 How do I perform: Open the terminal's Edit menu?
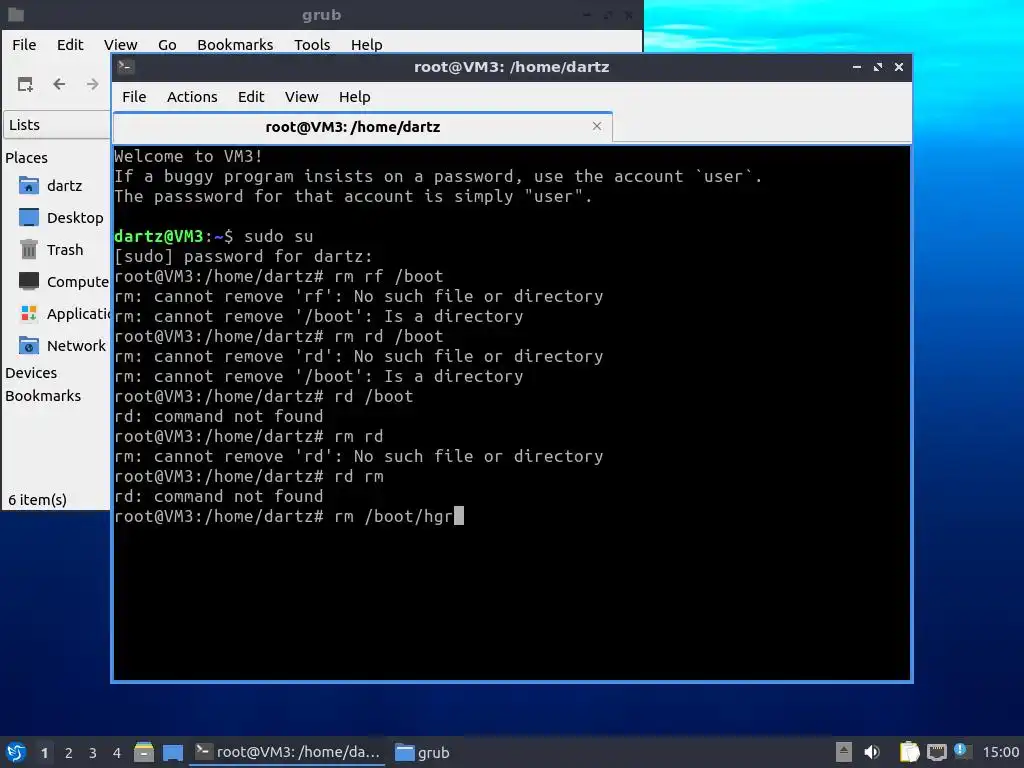(x=251, y=97)
